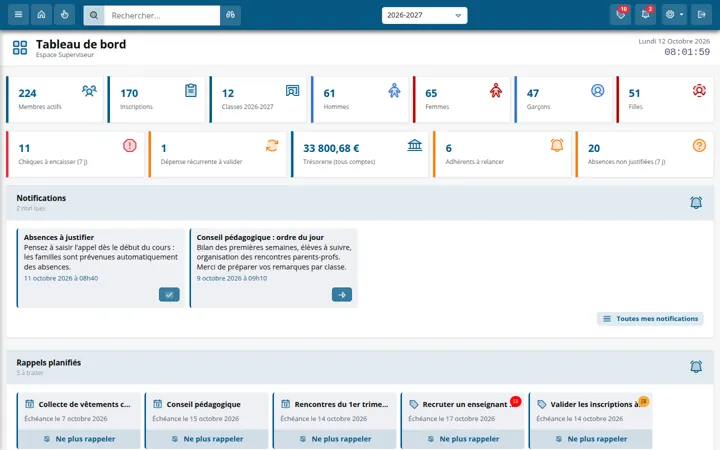The width and height of the screenshot is (720, 450).
Task: Open Conseil pédagogique notification arrow button
Action: click(342, 294)
